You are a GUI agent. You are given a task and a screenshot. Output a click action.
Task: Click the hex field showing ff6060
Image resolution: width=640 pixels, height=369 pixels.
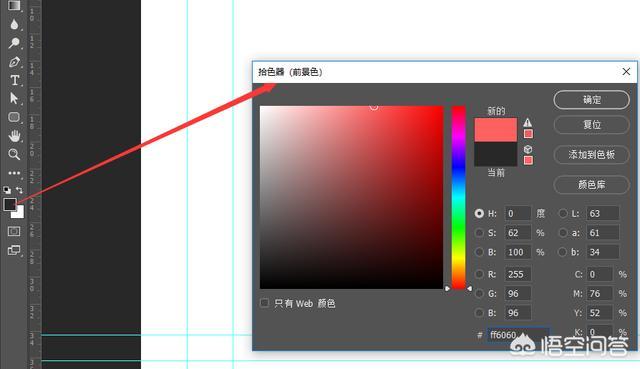[518, 335]
